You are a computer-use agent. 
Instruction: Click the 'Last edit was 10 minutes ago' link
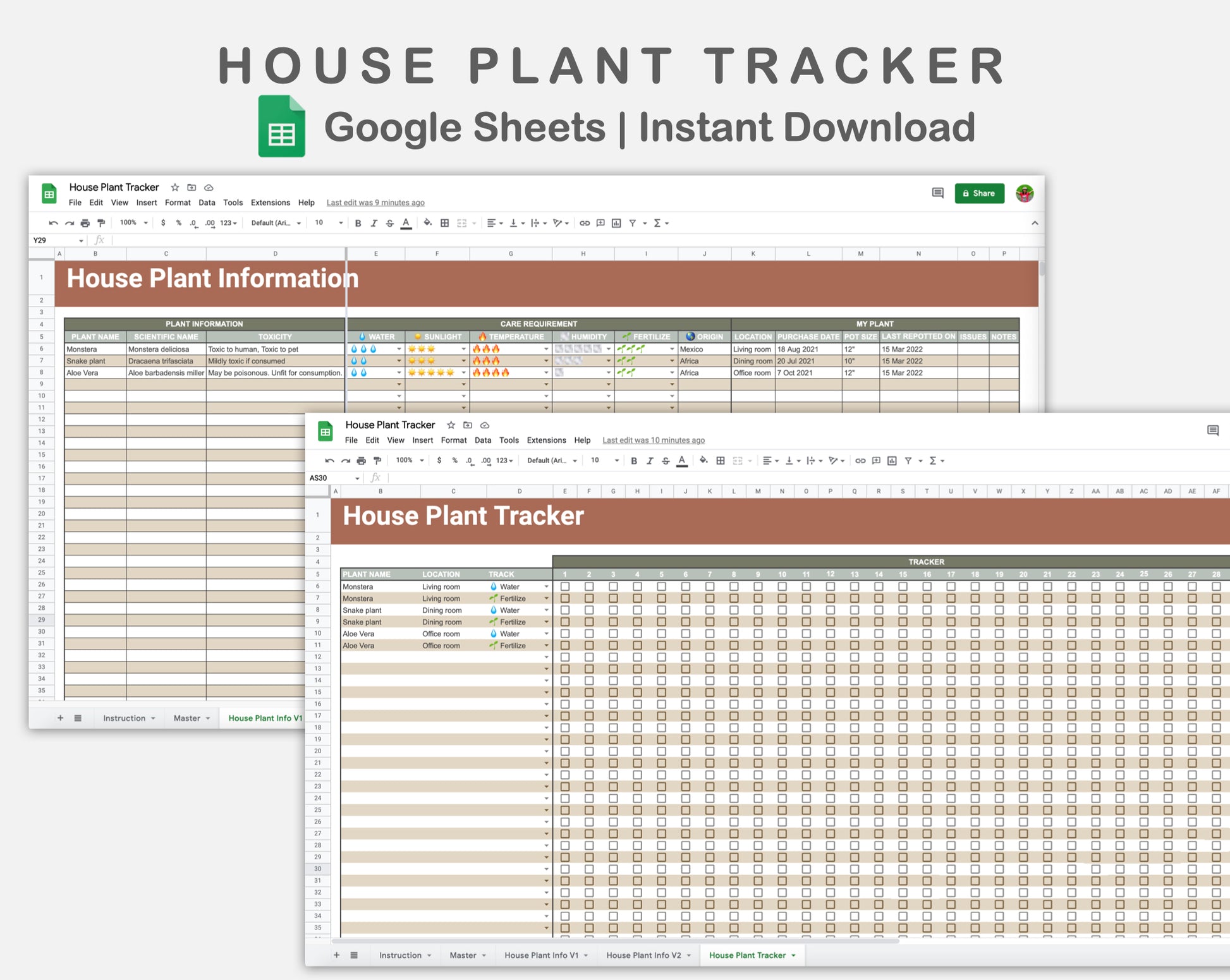click(x=653, y=440)
